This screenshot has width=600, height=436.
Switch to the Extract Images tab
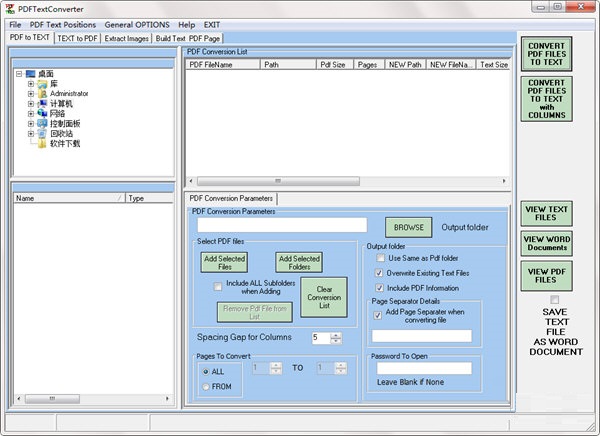[x=127, y=38]
